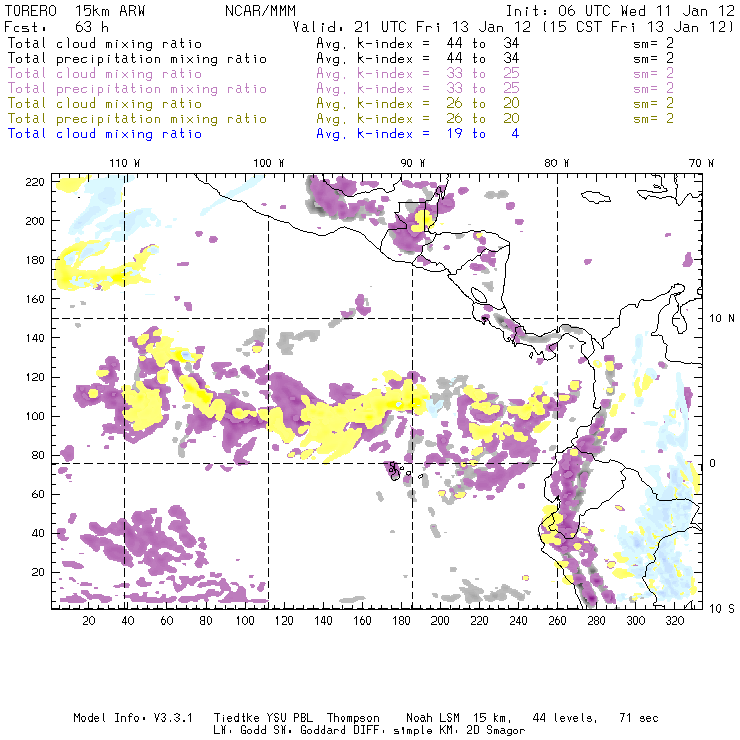This screenshot has height=740, width=740.
Task: Select the pink "Total cloud mixing ratio" legend line
Action: point(105,74)
